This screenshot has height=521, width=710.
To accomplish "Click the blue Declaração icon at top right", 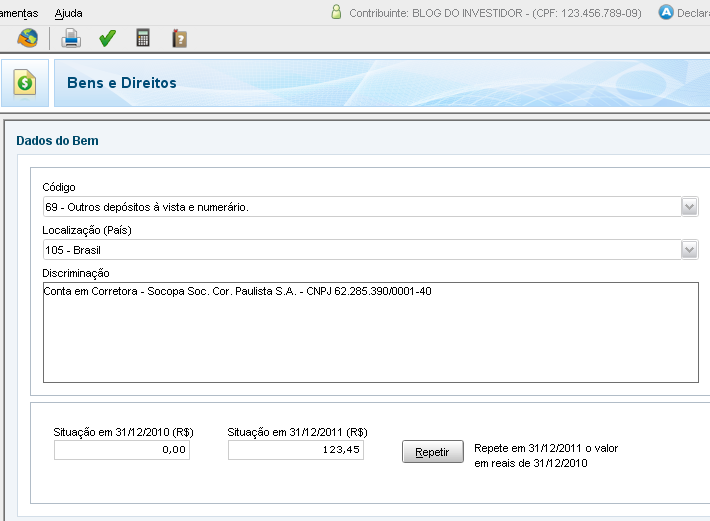I will (x=666, y=12).
